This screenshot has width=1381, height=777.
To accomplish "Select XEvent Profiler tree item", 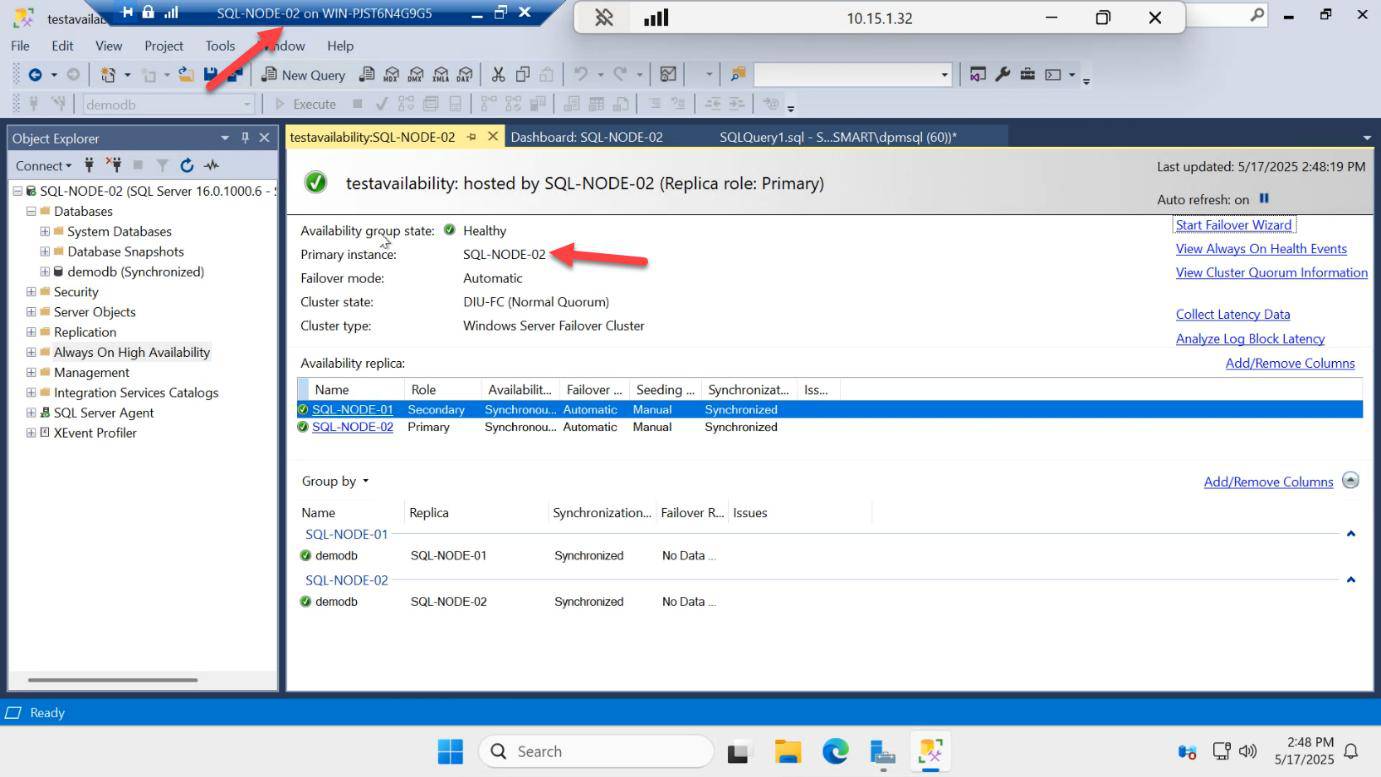I will tap(95, 433).
